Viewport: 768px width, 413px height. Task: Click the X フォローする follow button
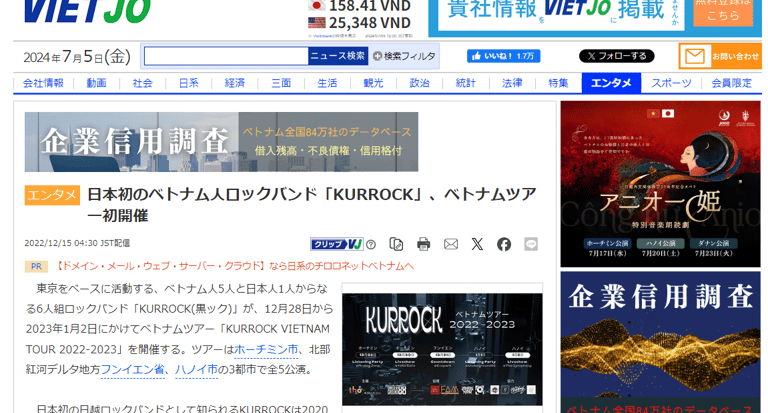pos(617,56)
